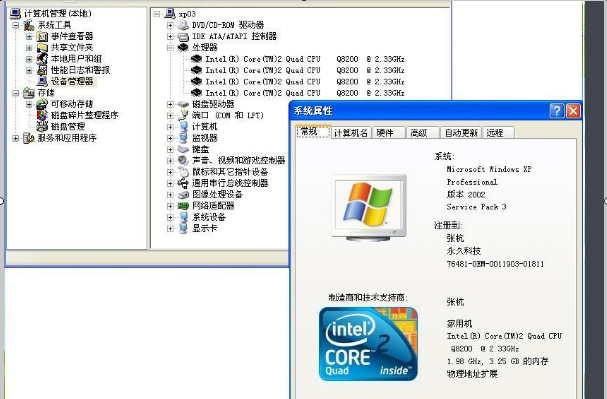Click the Service Pack 3 text

click(x=477, y=207)
